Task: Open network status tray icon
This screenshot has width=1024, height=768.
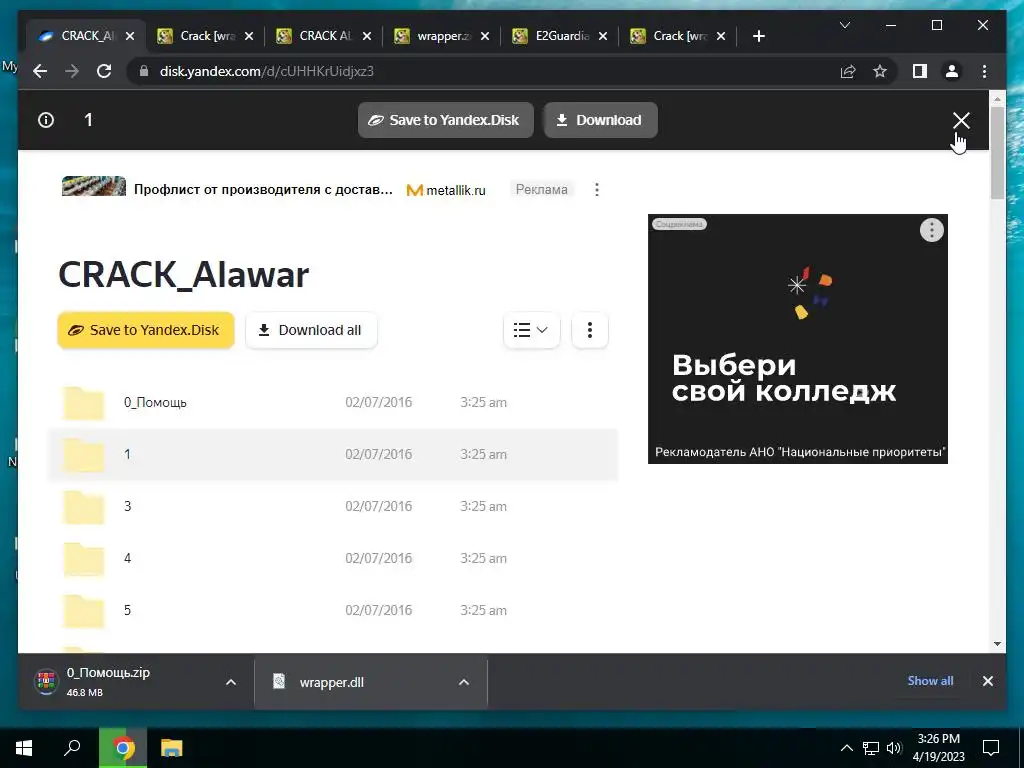Action: pyautogui.click(x=871, y=748)
